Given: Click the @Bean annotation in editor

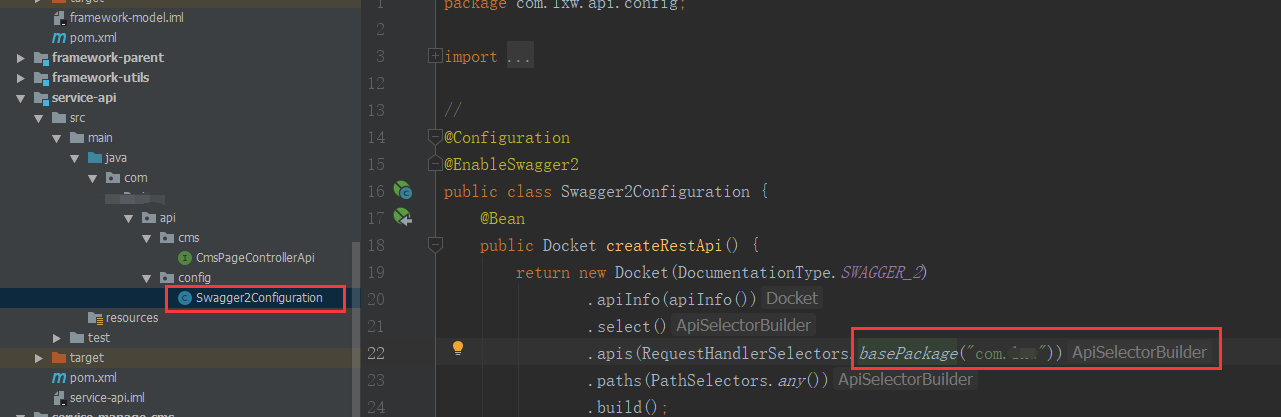Looking at the screenshot, I should click(502, 218).
